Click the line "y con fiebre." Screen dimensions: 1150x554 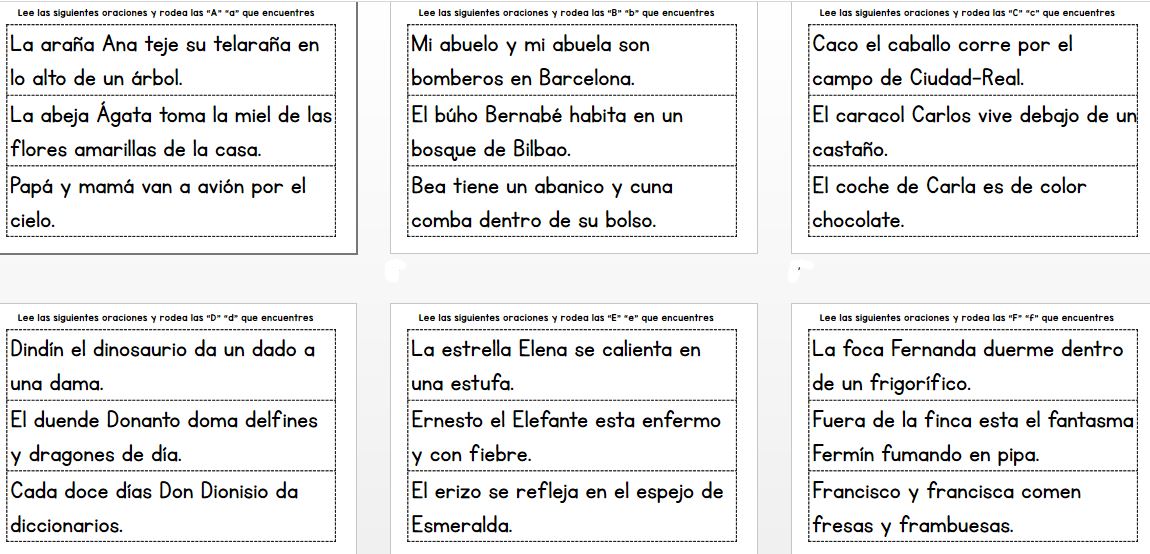[472, 455]
